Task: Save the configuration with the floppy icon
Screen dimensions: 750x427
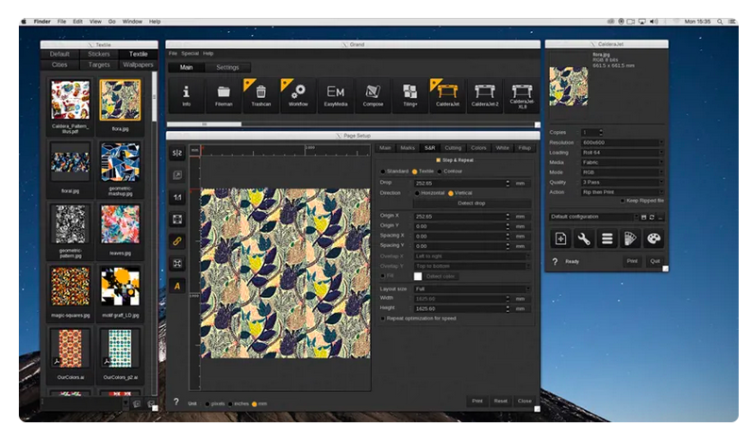Action: [644, 217]
